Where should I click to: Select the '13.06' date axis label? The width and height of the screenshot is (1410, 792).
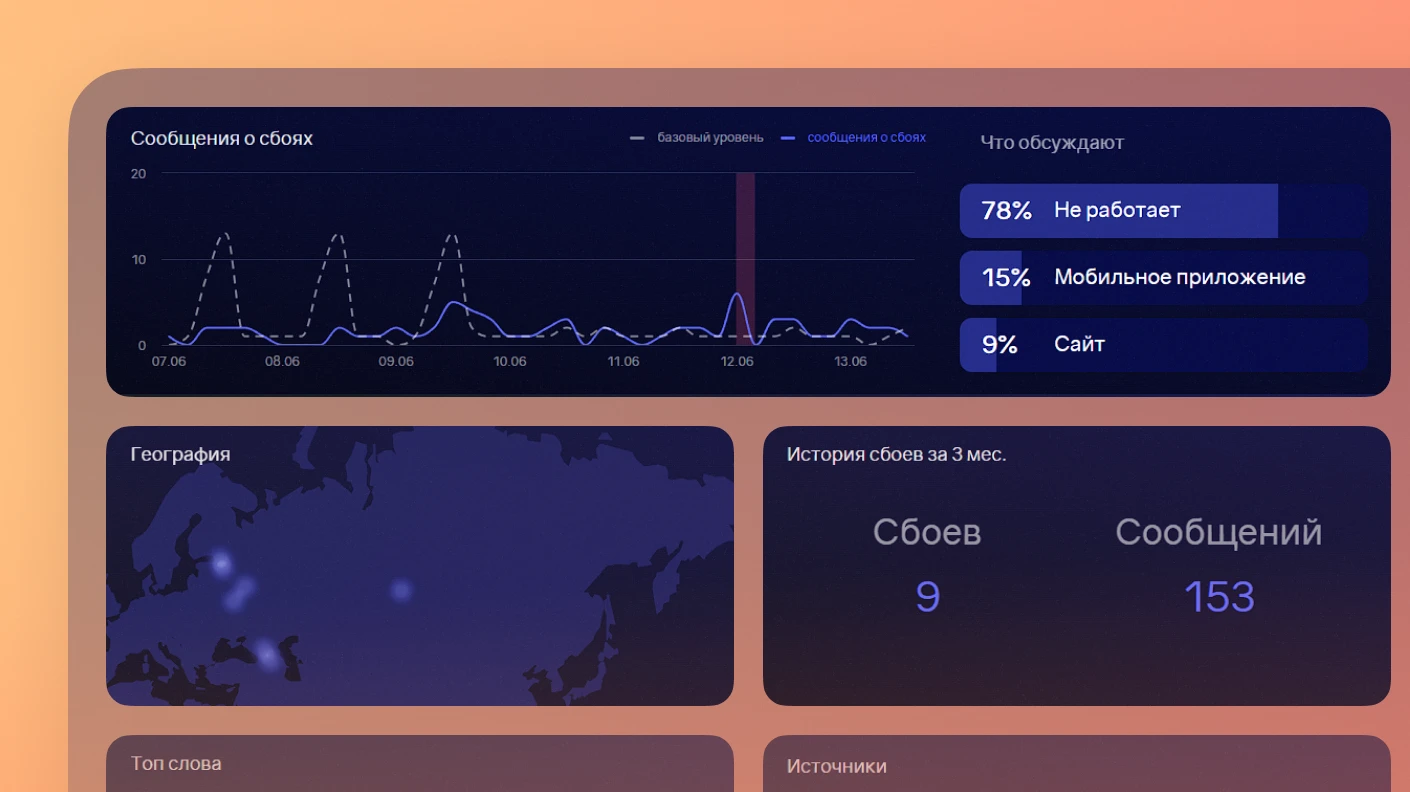pos(851,361)
